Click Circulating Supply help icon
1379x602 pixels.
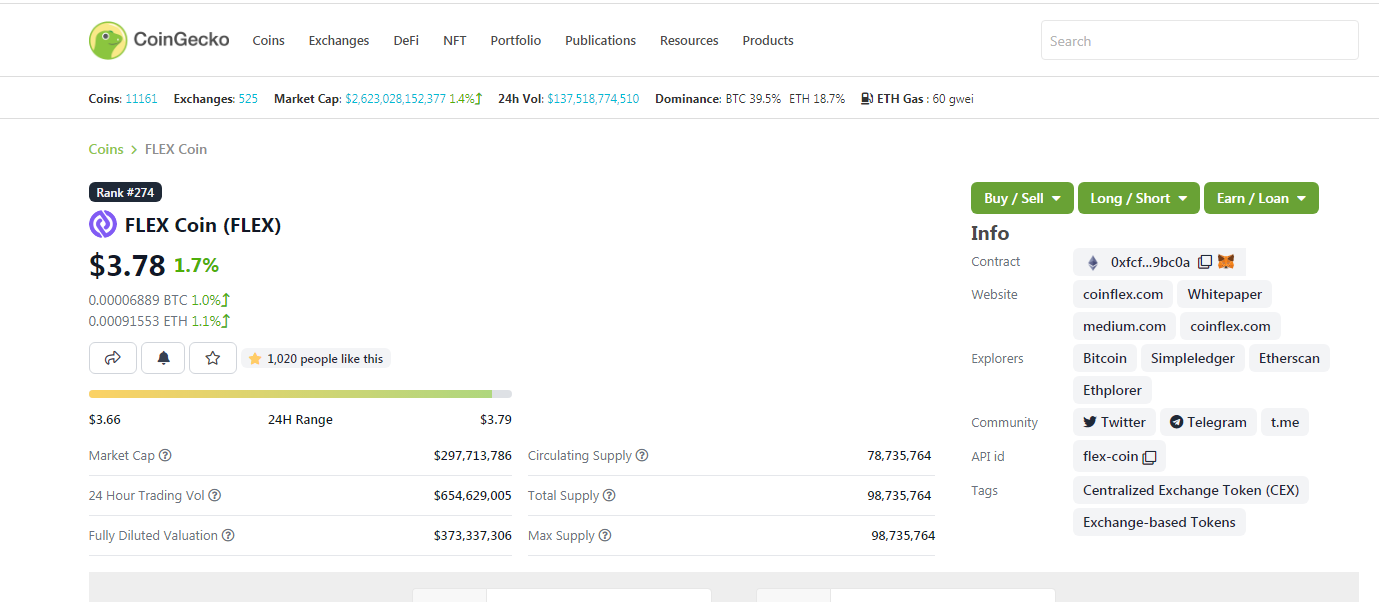click(x=642, y=455)
